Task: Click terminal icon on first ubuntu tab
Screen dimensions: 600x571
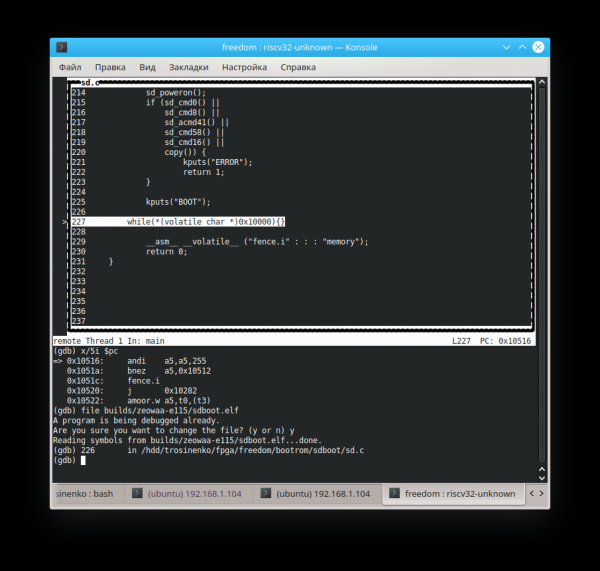Action: coord(137,494)
